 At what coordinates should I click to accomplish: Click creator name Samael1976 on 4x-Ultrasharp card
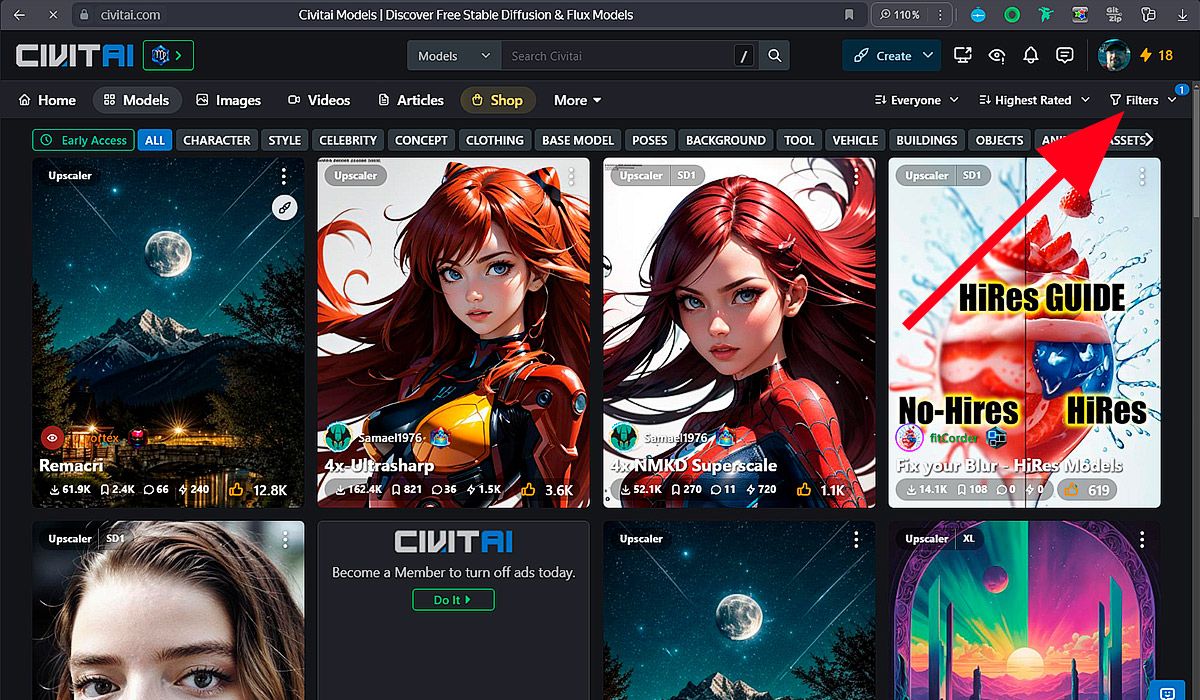click(390, 438)
